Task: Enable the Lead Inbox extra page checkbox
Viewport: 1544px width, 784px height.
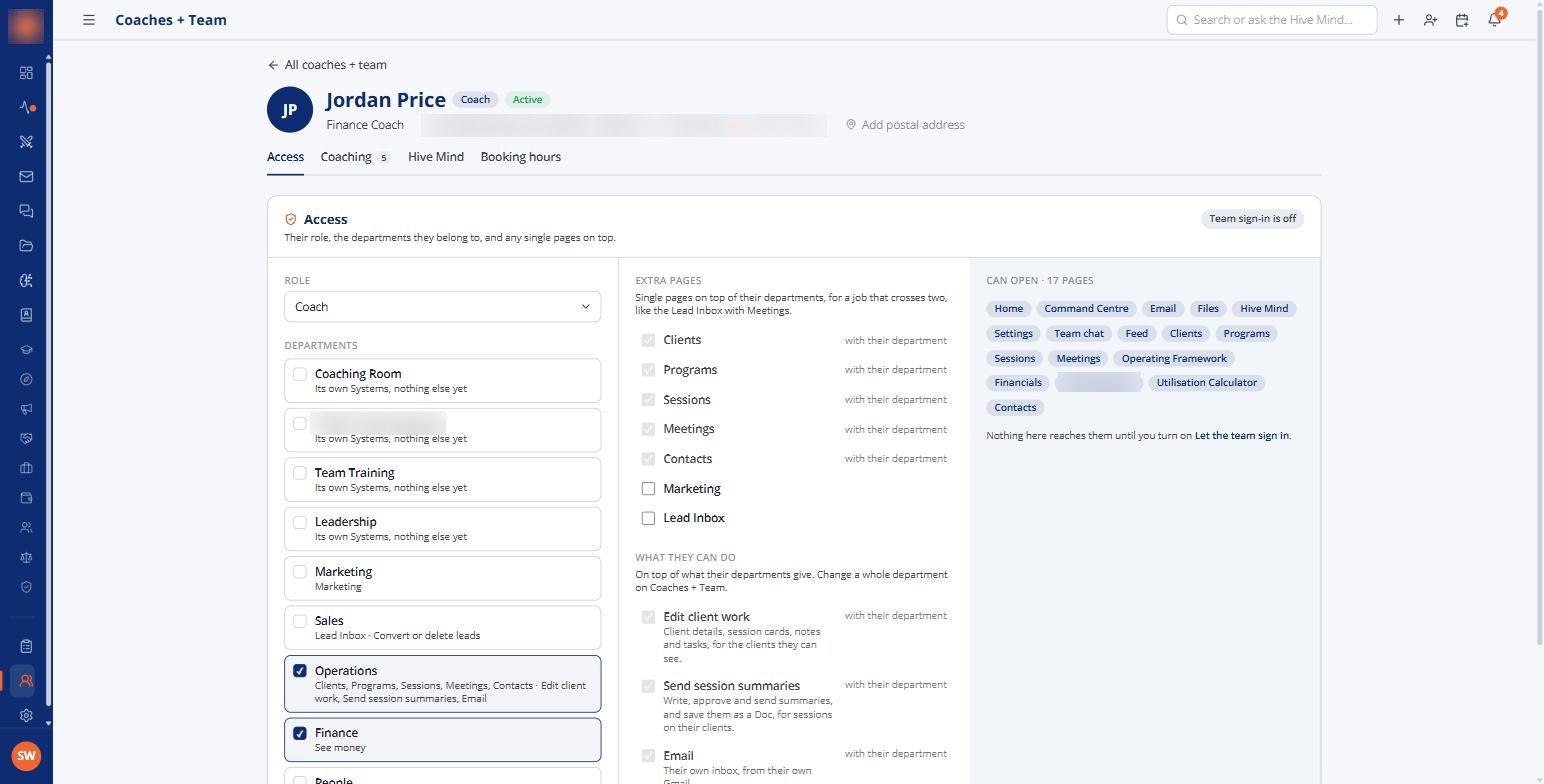Action: point(648,518)
